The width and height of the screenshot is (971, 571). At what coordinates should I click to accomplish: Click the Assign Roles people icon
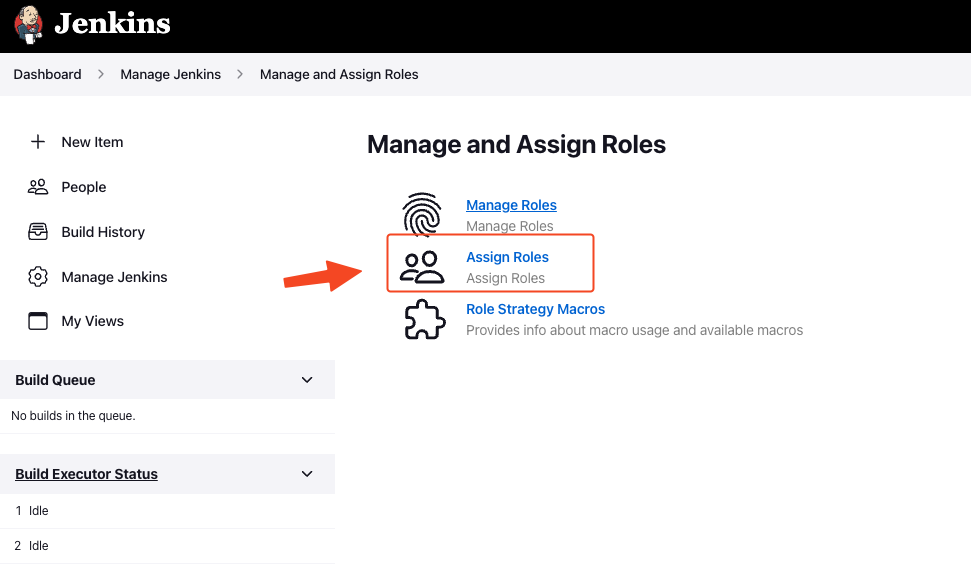[422, 267]
